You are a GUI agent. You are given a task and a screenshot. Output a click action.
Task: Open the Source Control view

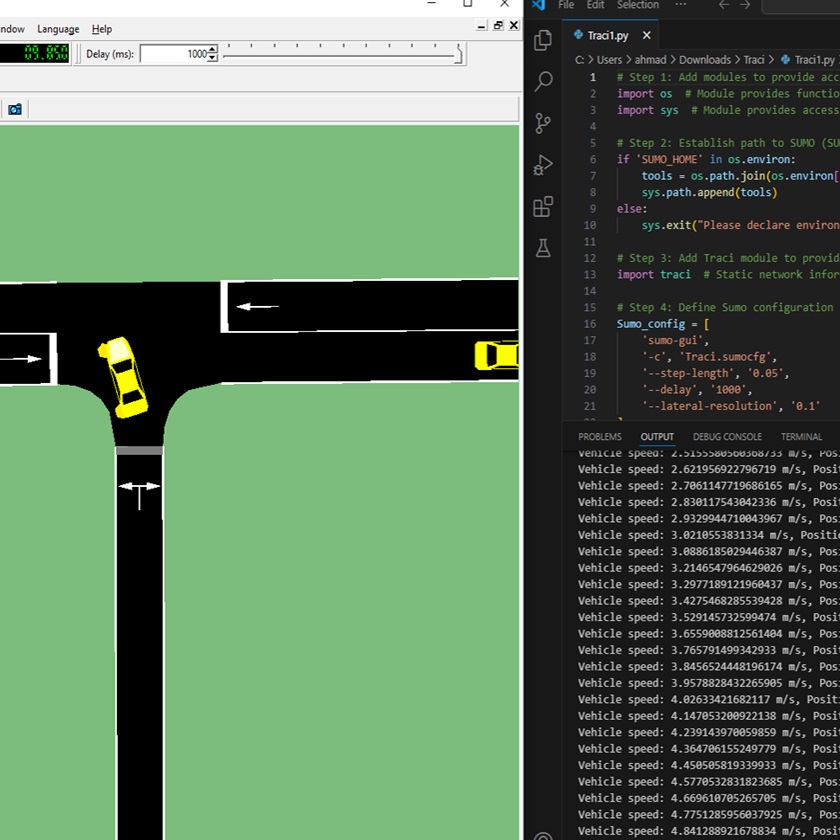(543, 123)
